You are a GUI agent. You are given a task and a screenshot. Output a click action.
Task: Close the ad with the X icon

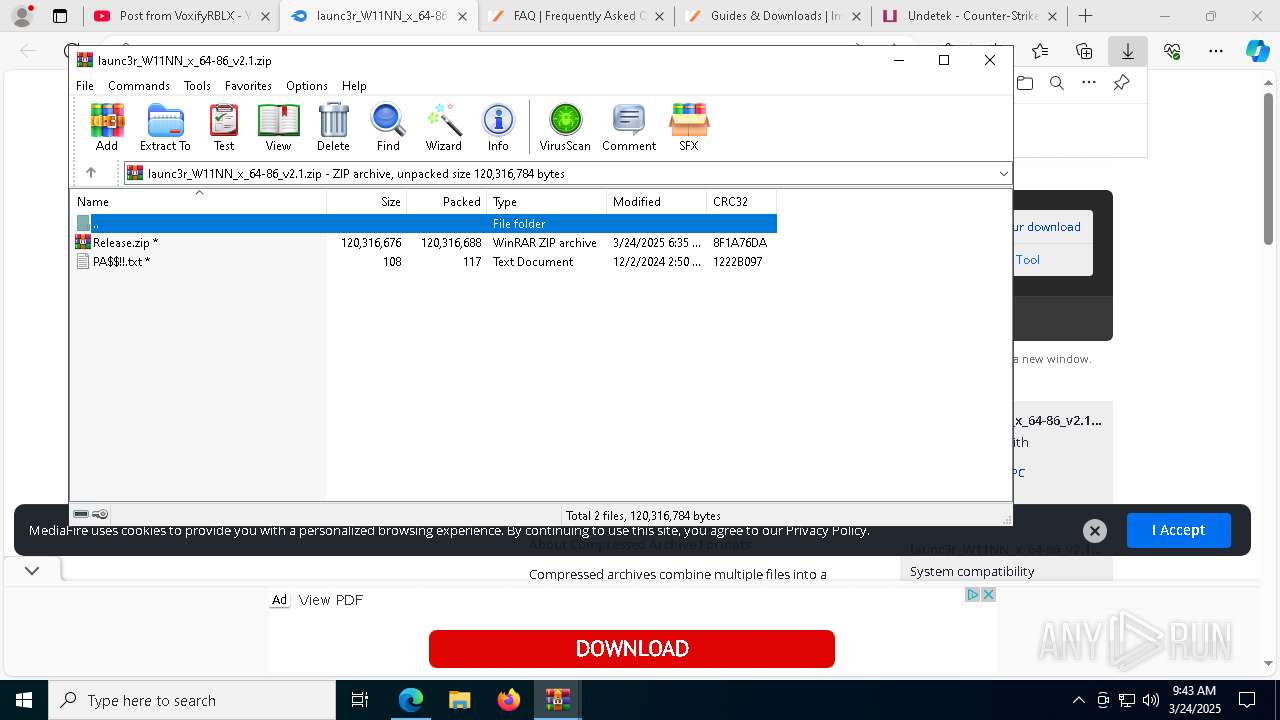coord(988,595)
